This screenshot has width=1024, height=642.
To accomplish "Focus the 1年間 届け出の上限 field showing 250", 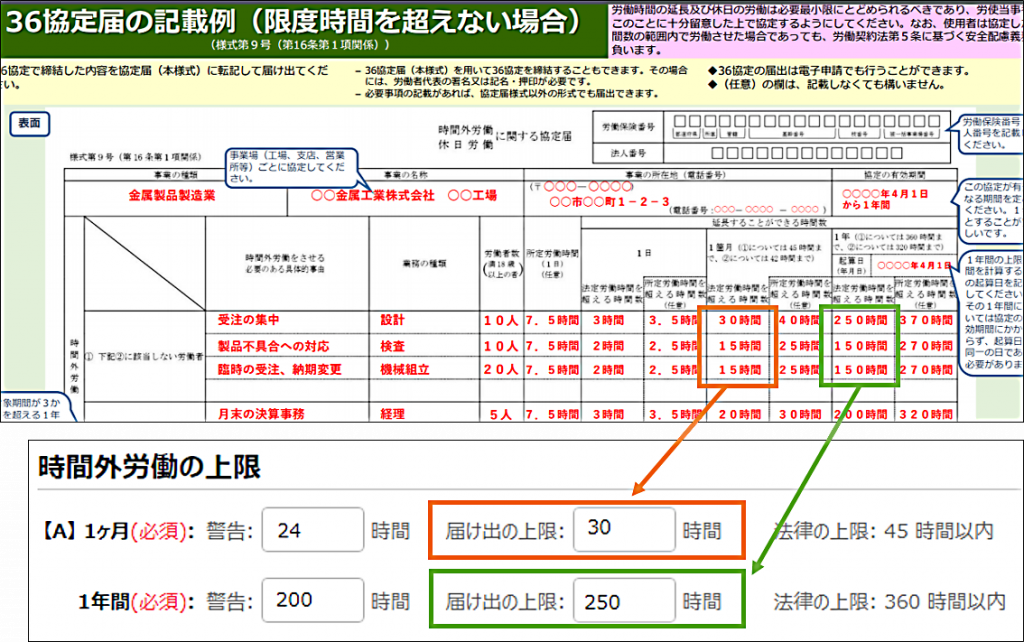I will pos(624,602).
